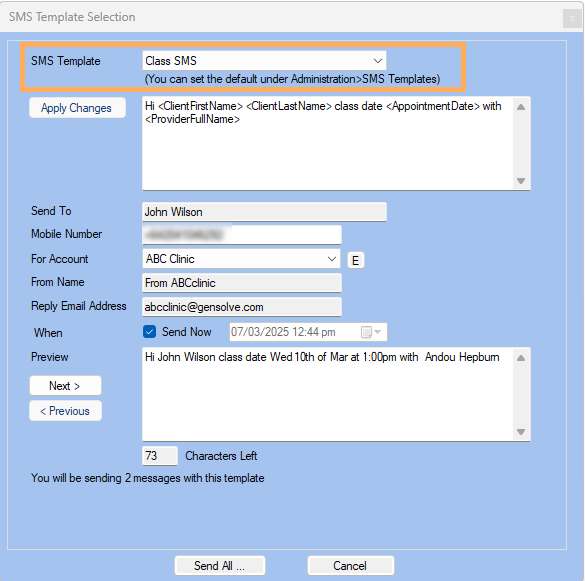Expand the date time dropdown arrow
Image resolution: width=585 pixels, height=581 pixels.
pyautogui.click(x=378, y=332)
